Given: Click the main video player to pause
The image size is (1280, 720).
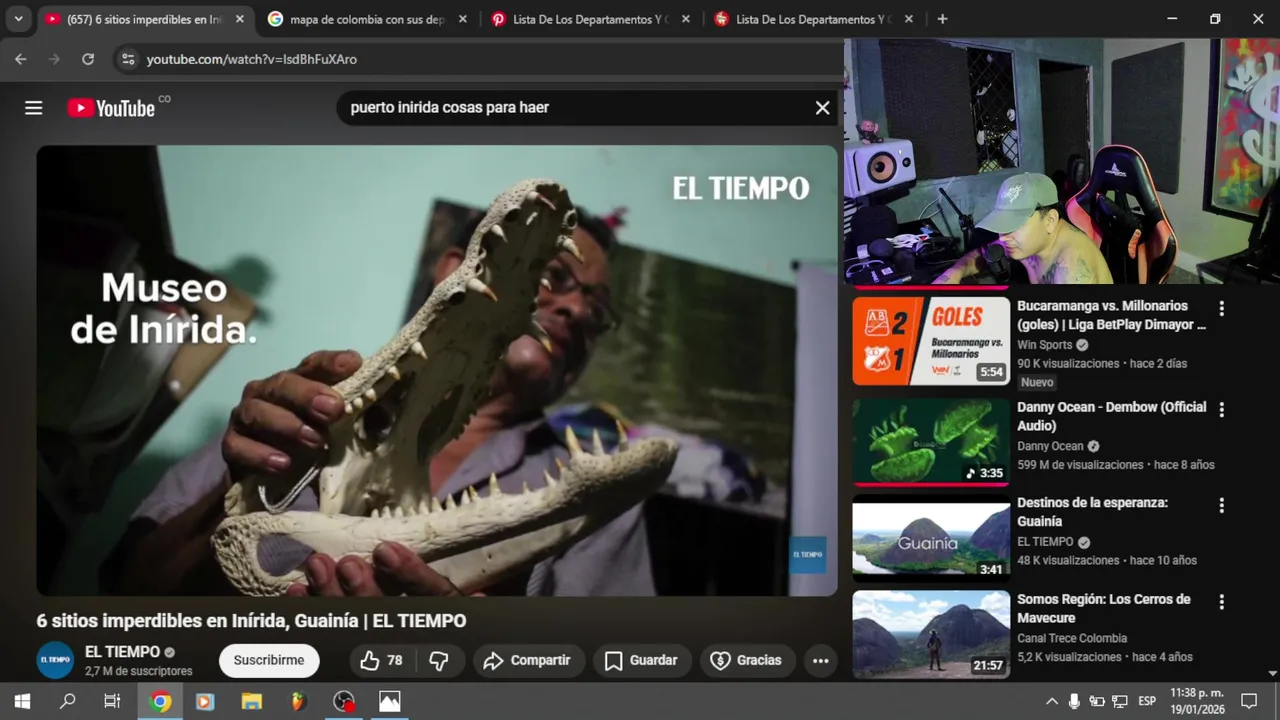Looking at the screenshot, I should (437, 370).
